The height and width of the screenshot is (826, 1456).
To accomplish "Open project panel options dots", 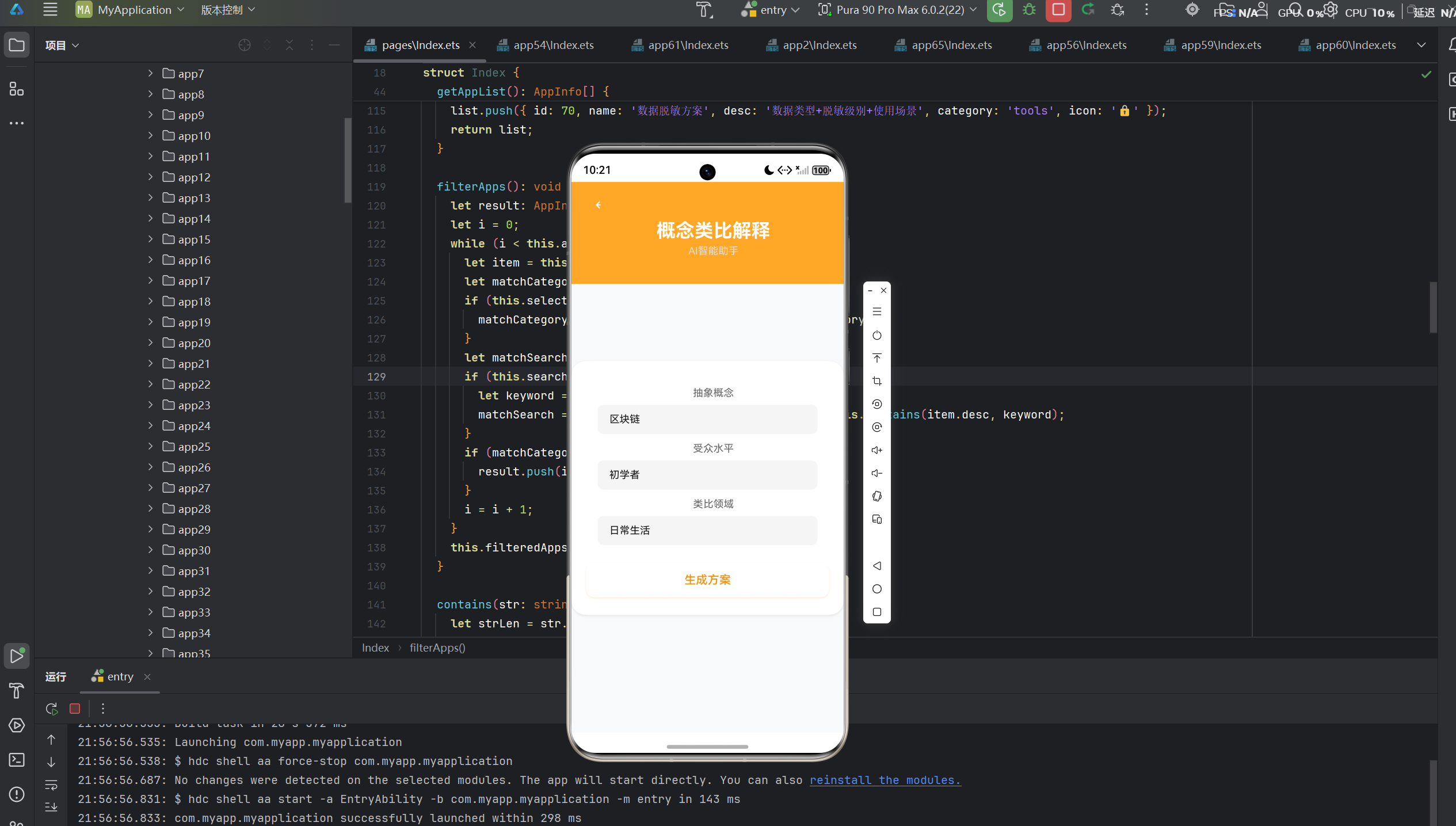I will click(x=312, y=45).
